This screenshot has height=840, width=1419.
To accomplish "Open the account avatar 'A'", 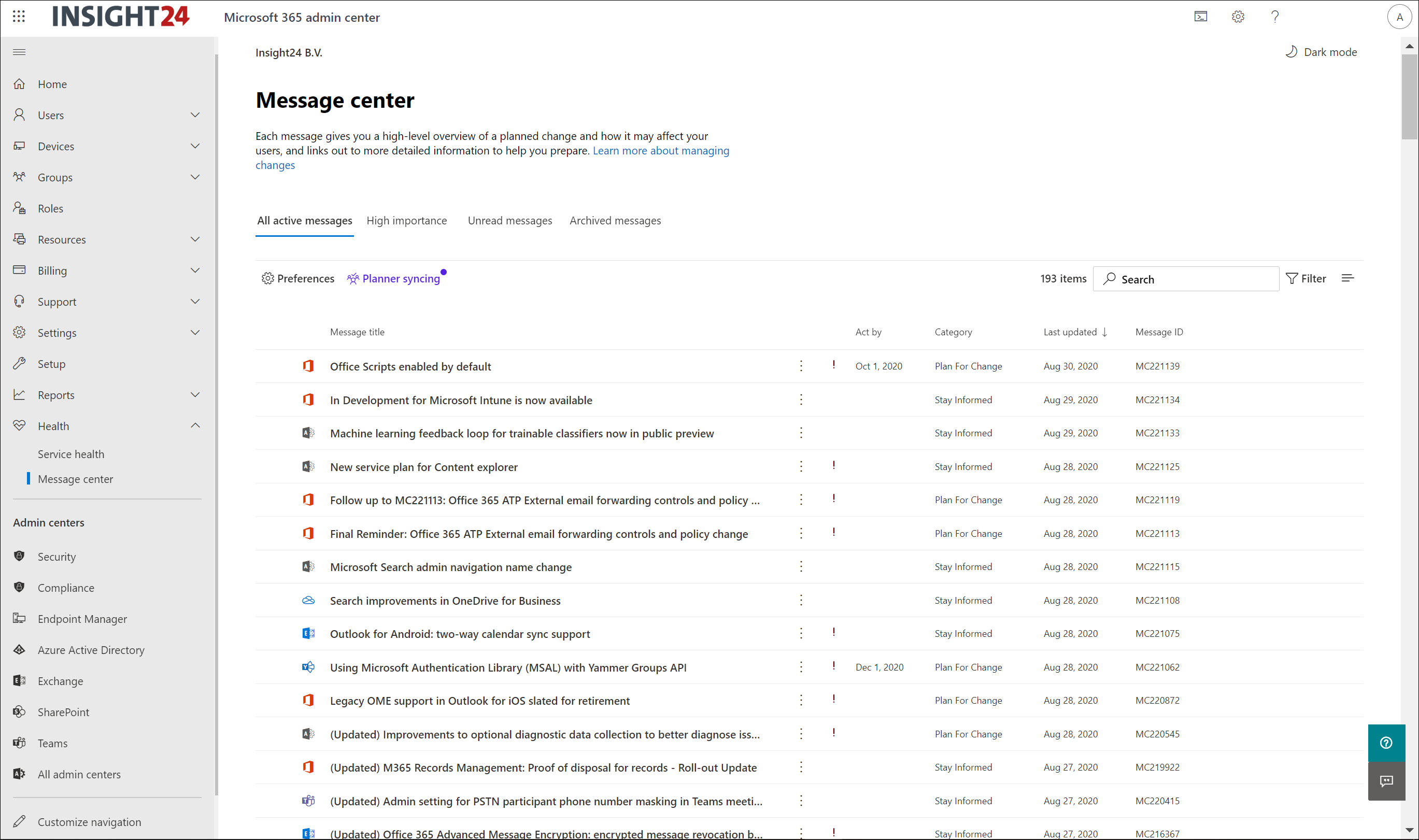I will (1399, 17).
